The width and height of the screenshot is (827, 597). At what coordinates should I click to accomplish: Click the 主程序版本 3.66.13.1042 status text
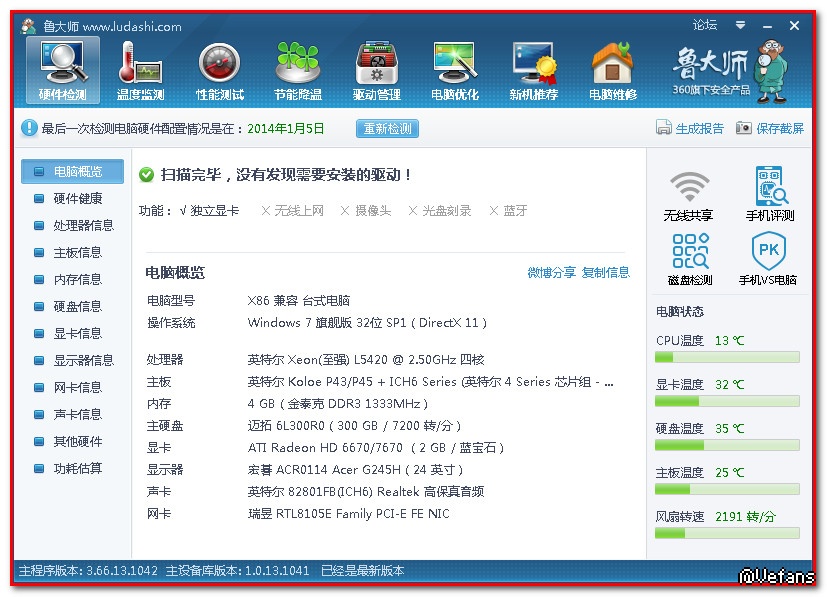point(88,571)
